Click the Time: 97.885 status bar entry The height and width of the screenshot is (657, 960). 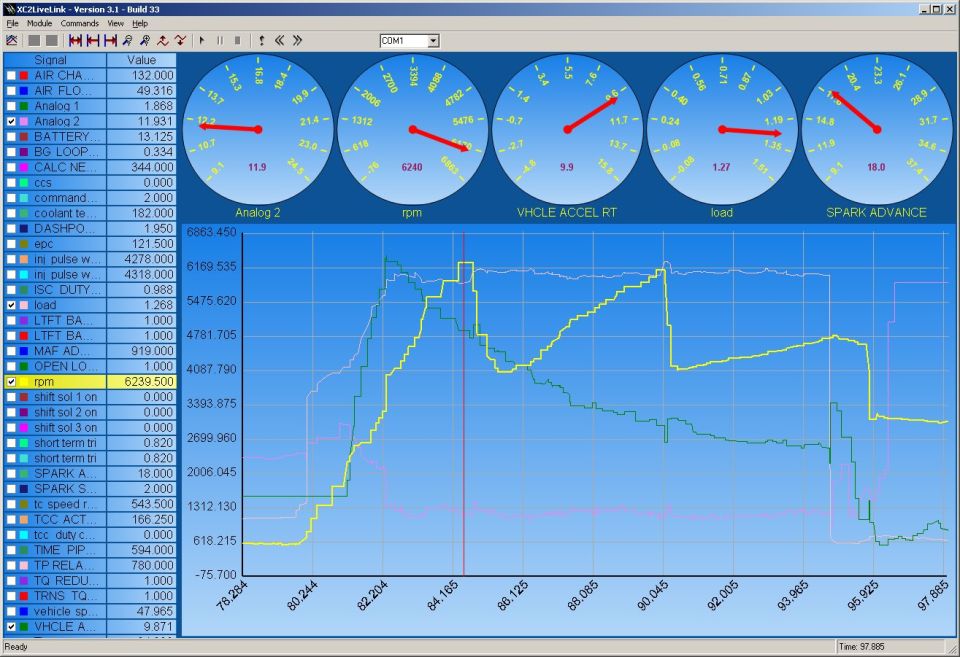click(x=860, y=647)
